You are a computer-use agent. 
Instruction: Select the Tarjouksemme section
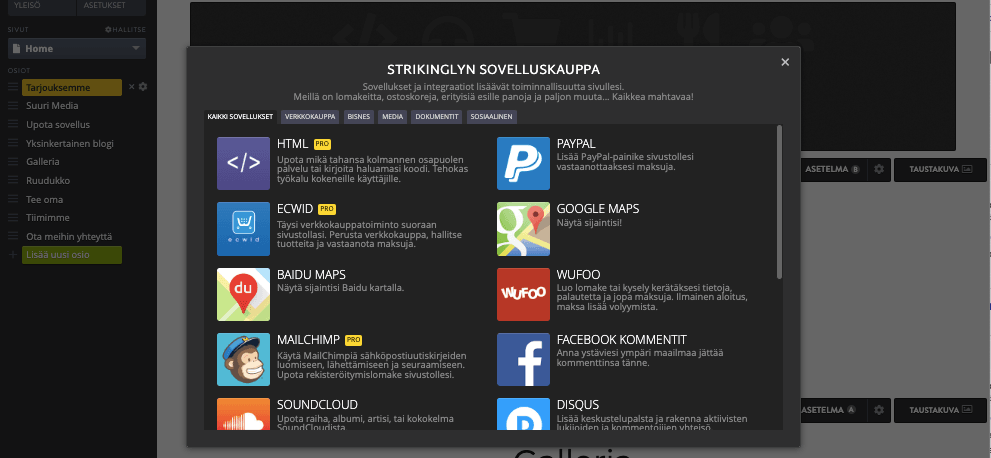71,87
